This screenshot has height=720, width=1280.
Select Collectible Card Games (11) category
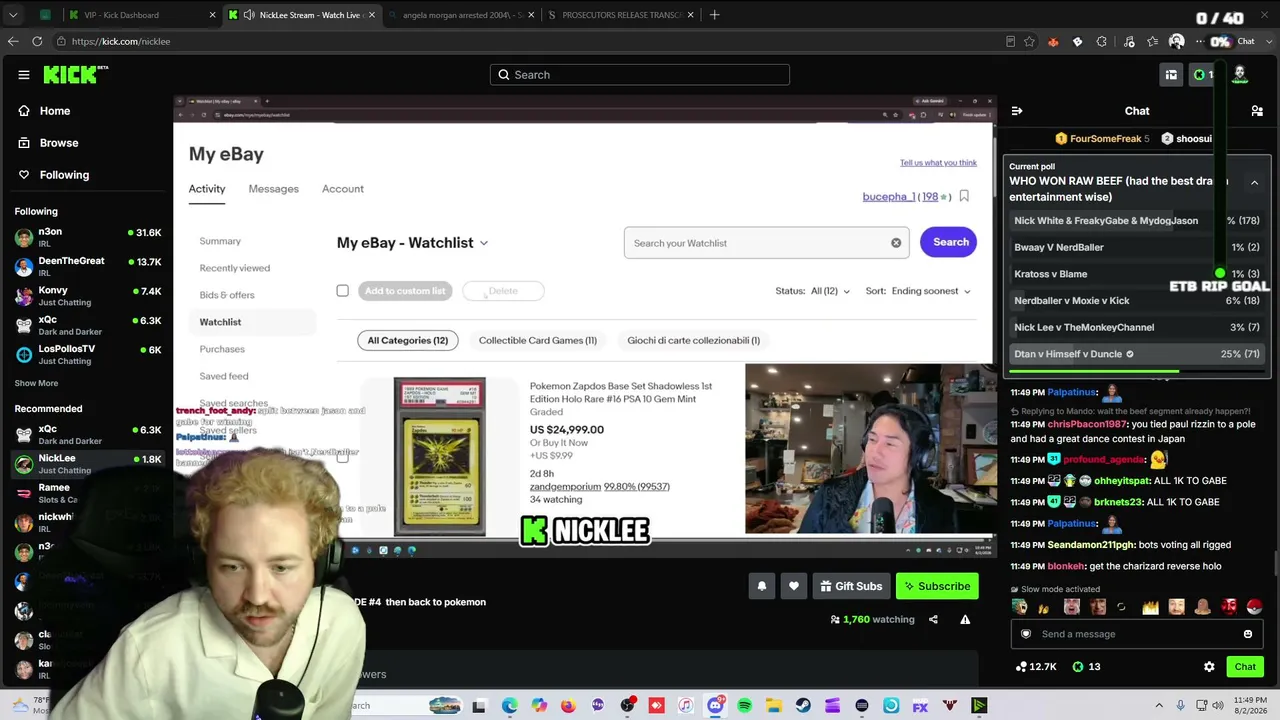click(537, 340)
